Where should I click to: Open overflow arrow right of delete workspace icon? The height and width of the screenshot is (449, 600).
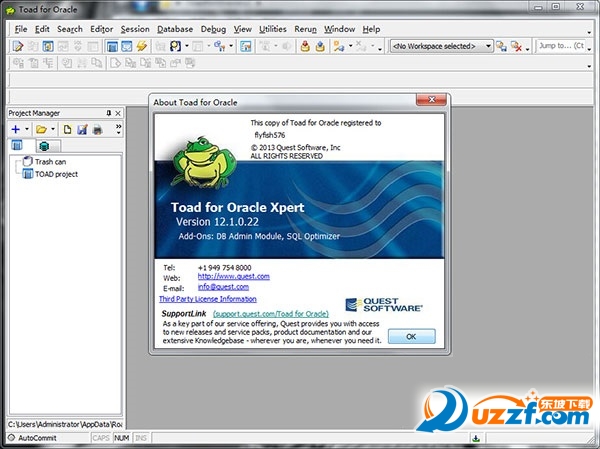[528, 49]
